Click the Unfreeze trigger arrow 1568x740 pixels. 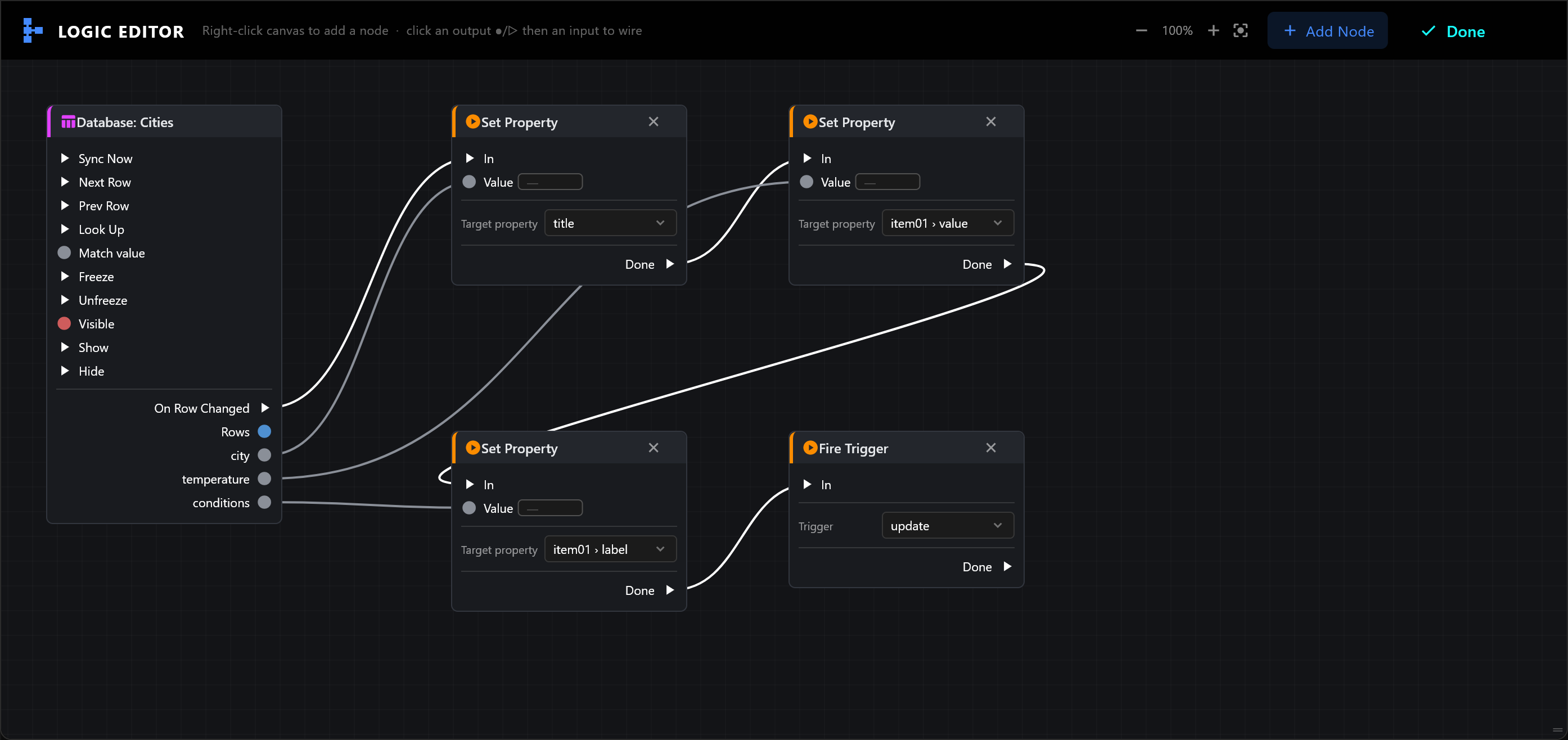coord(65,299)
